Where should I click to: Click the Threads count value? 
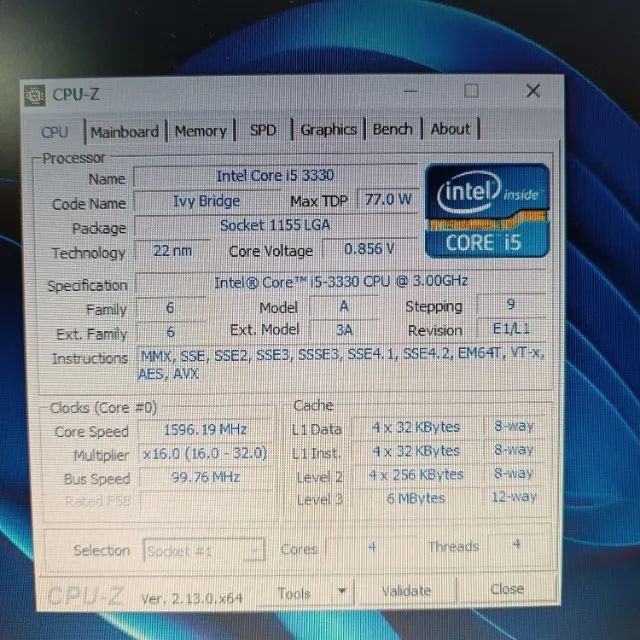[x=517, y=544]
